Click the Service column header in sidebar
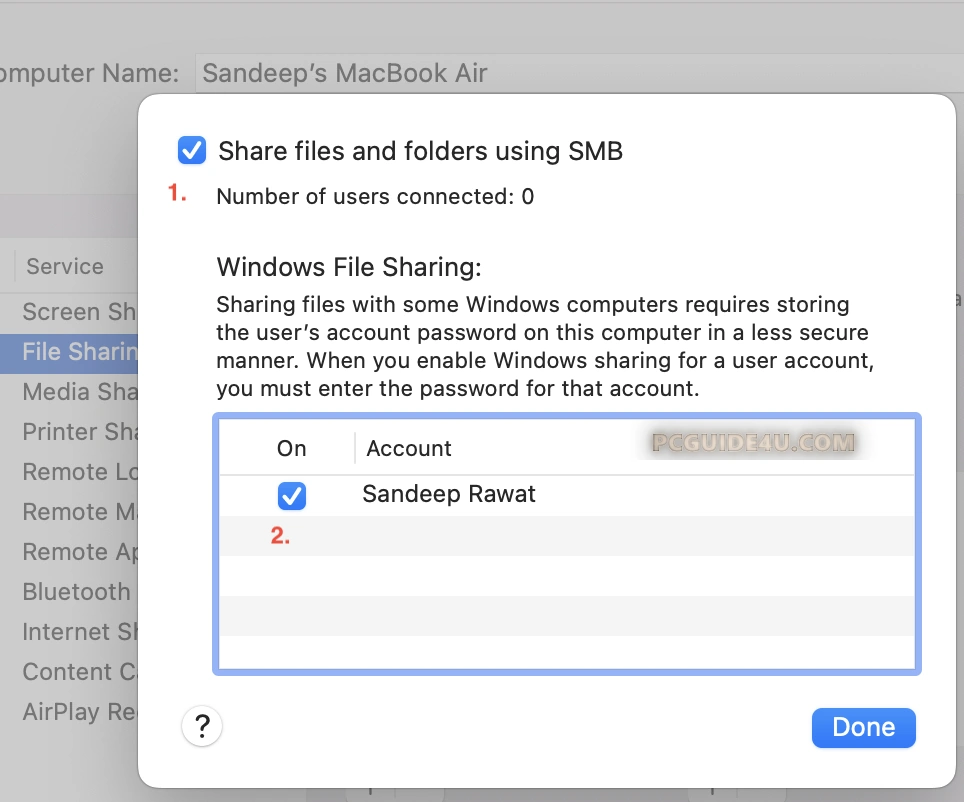The height and width of the screenshot is (802, 964). point(65,267)
